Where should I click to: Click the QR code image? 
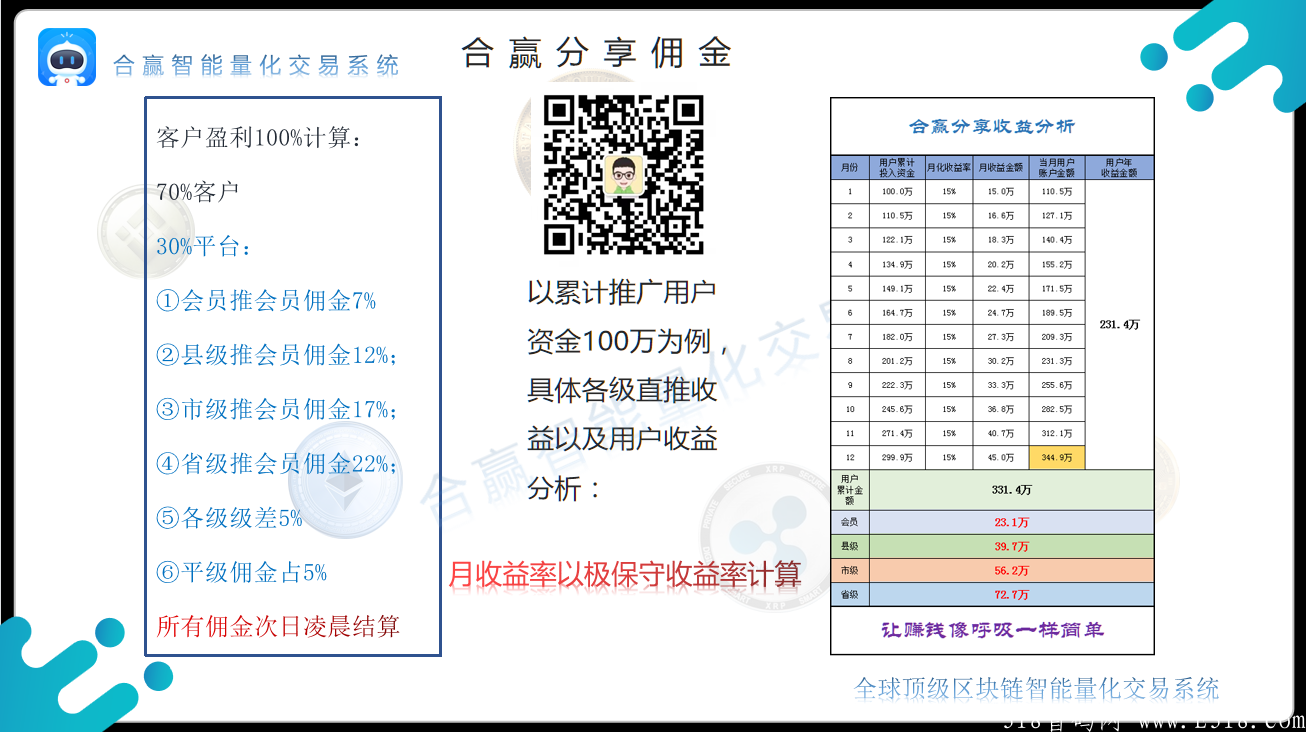click(x=623, y=175)
